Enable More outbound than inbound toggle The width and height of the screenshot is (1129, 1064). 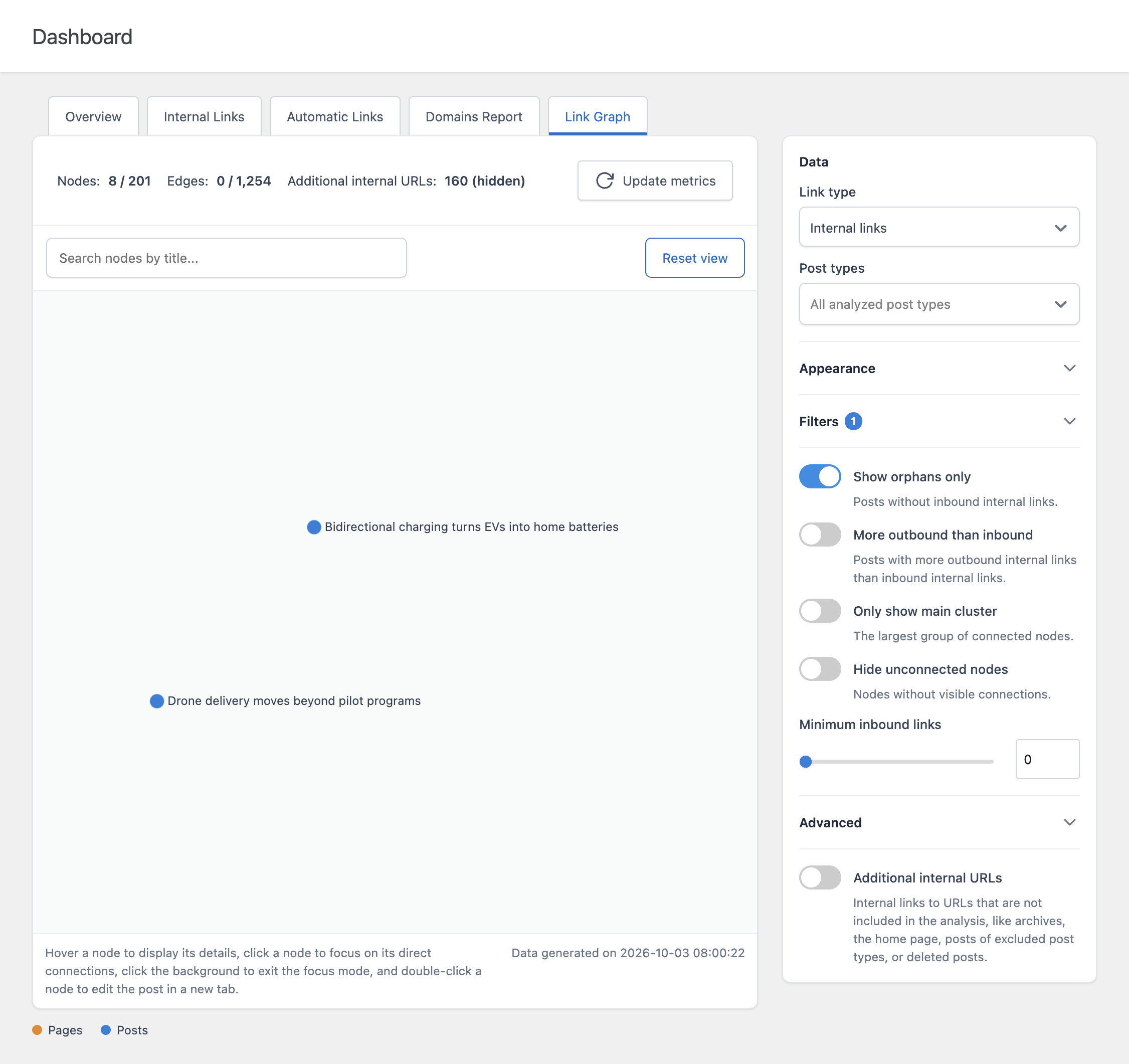pos(820,535)
